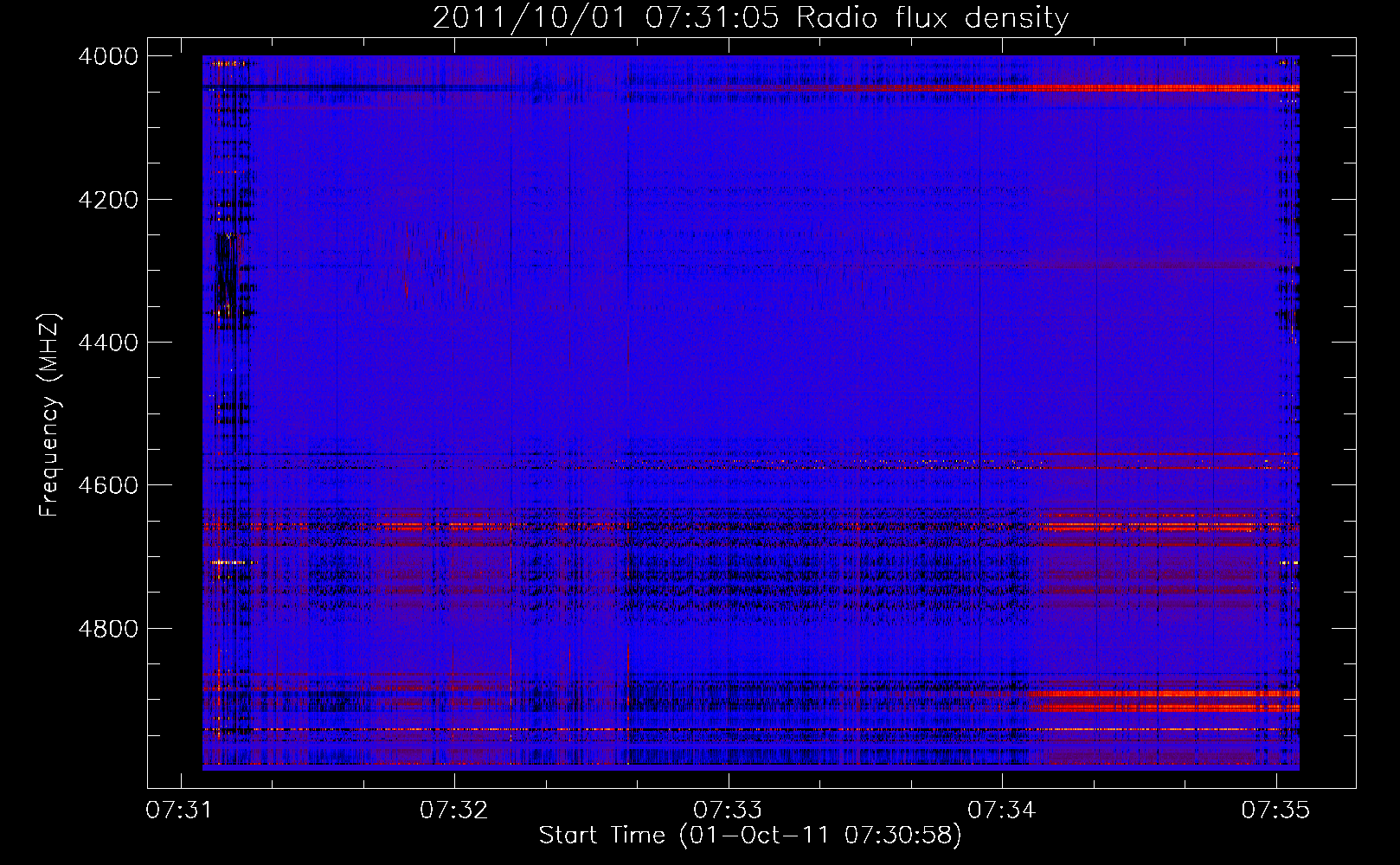Screen dimensions: 1400x865
Task: Click the '4000' frequency axis label
Action: coord(108,56)
